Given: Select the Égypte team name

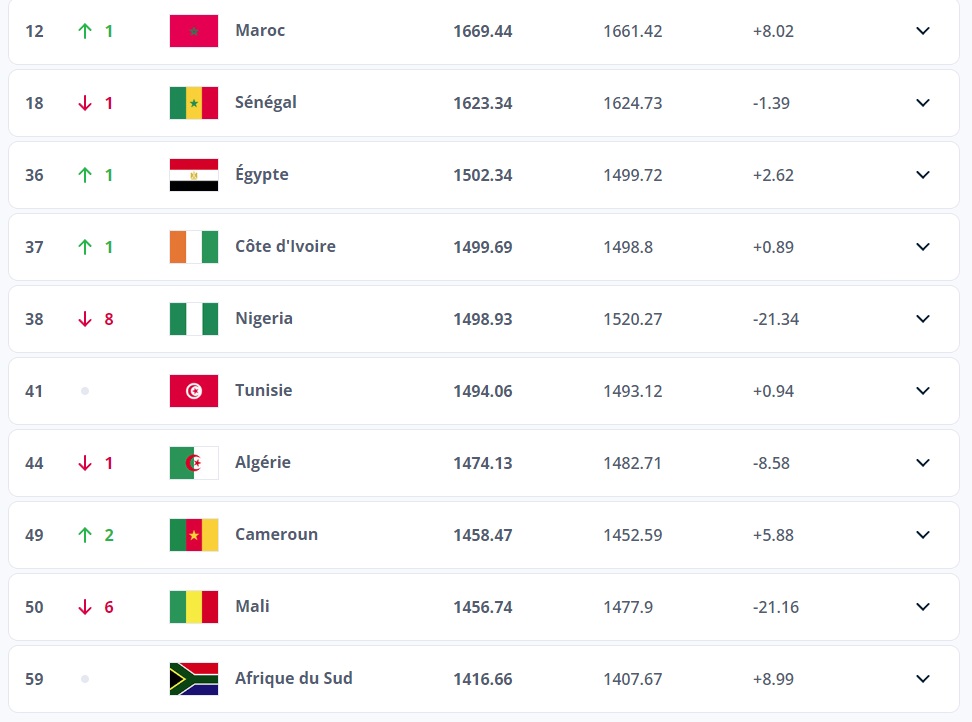Looking at the screenshot, I should 262,174.
